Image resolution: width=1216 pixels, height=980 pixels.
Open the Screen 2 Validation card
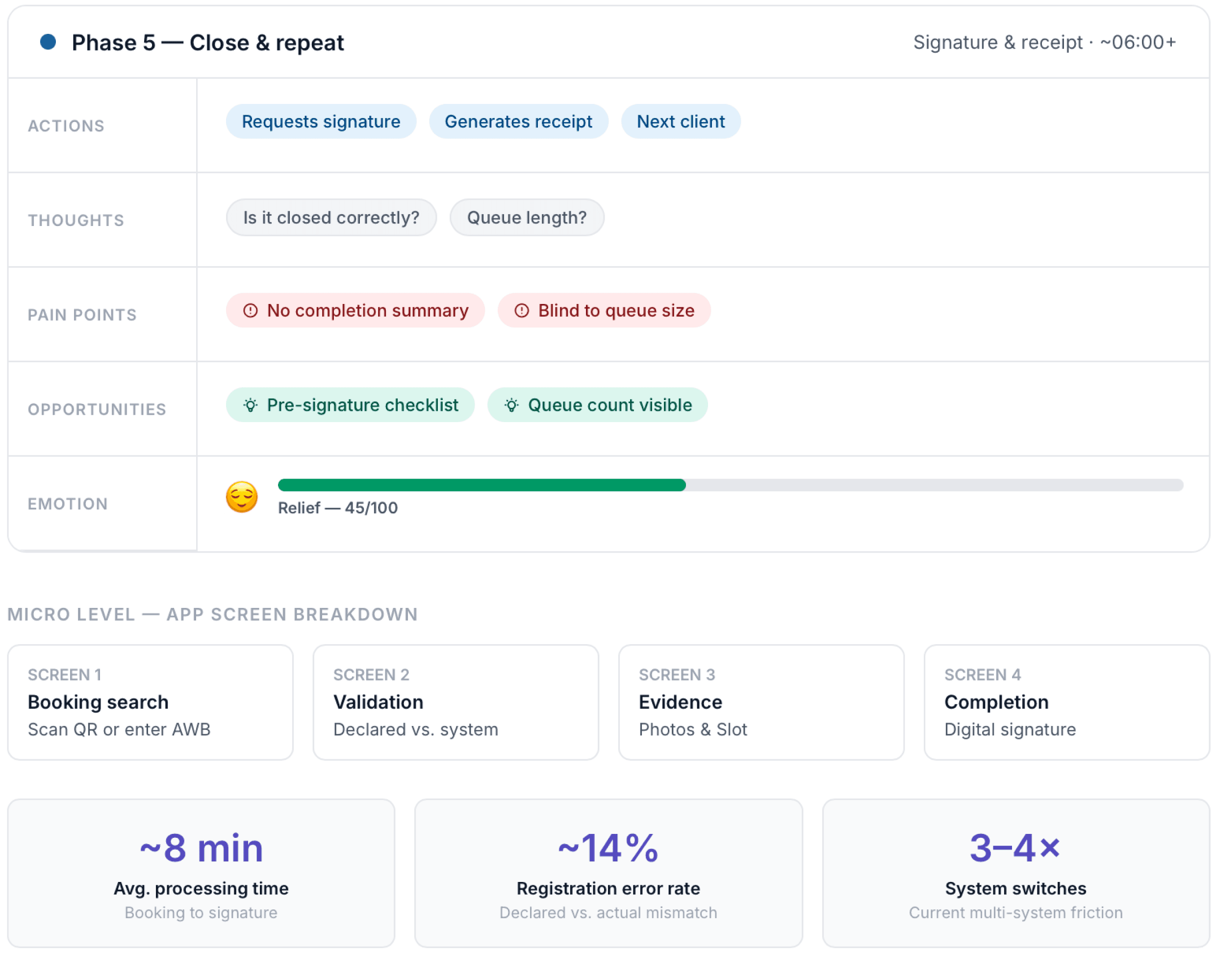click(456, 702)
